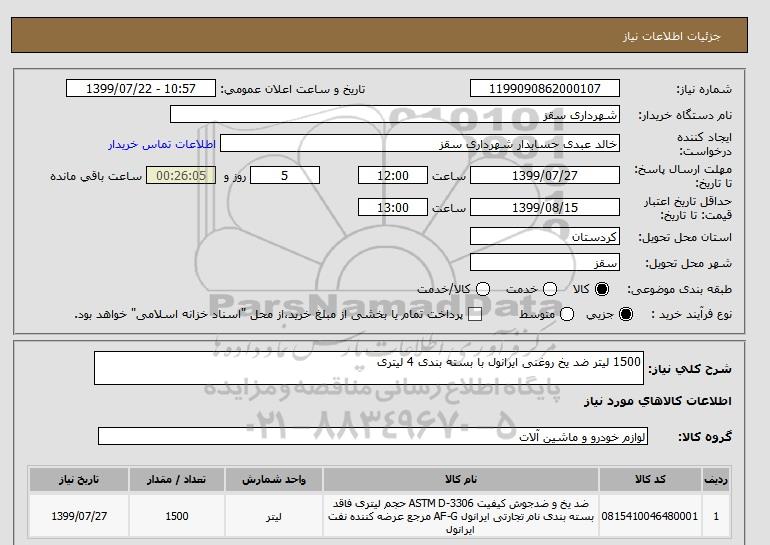Click the واحد شمارش column header

(274, 479)
